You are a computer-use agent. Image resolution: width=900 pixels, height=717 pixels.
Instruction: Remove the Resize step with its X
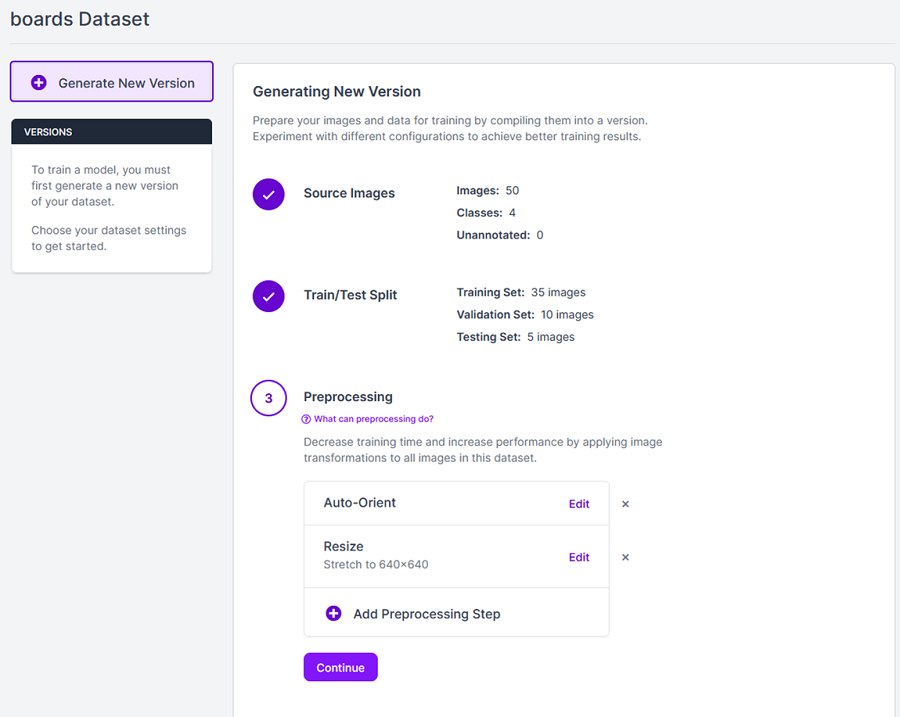tap(626, 557)
